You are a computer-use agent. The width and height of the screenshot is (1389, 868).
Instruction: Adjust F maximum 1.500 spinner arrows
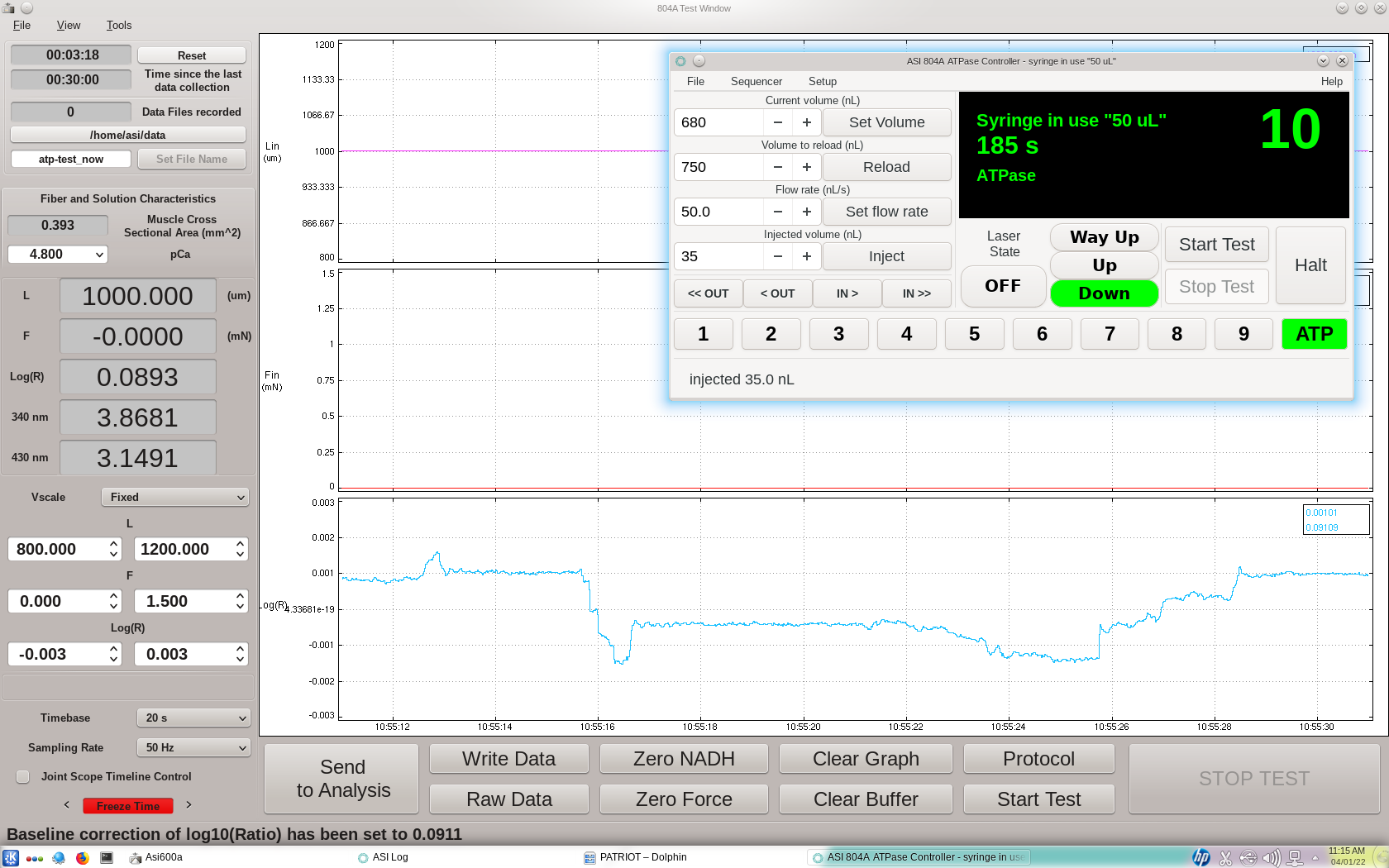pyautogui.click(x=240, y=601)
